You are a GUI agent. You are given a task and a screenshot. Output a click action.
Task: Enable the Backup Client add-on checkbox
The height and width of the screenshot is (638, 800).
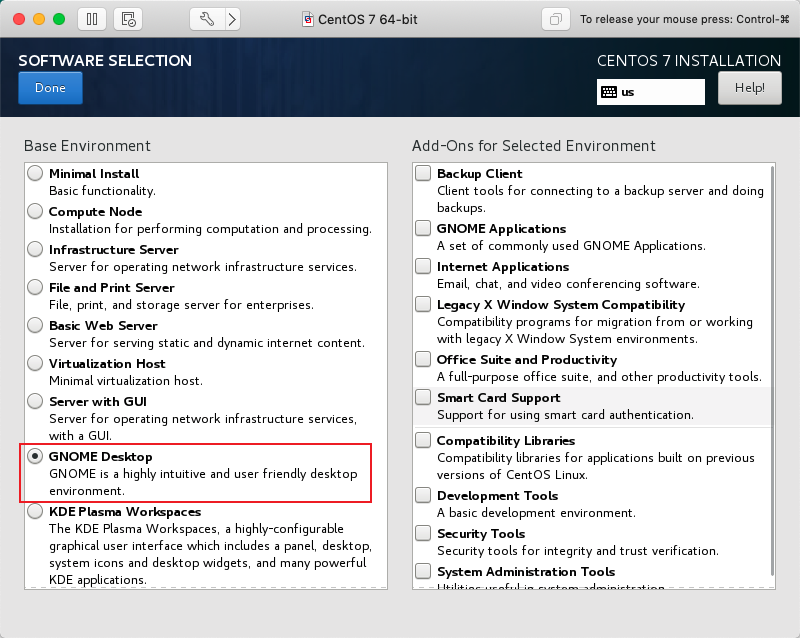coord(423,173)
